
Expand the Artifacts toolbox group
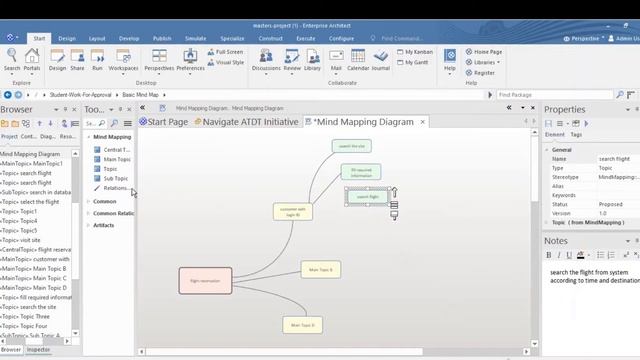tap(89, 225)
